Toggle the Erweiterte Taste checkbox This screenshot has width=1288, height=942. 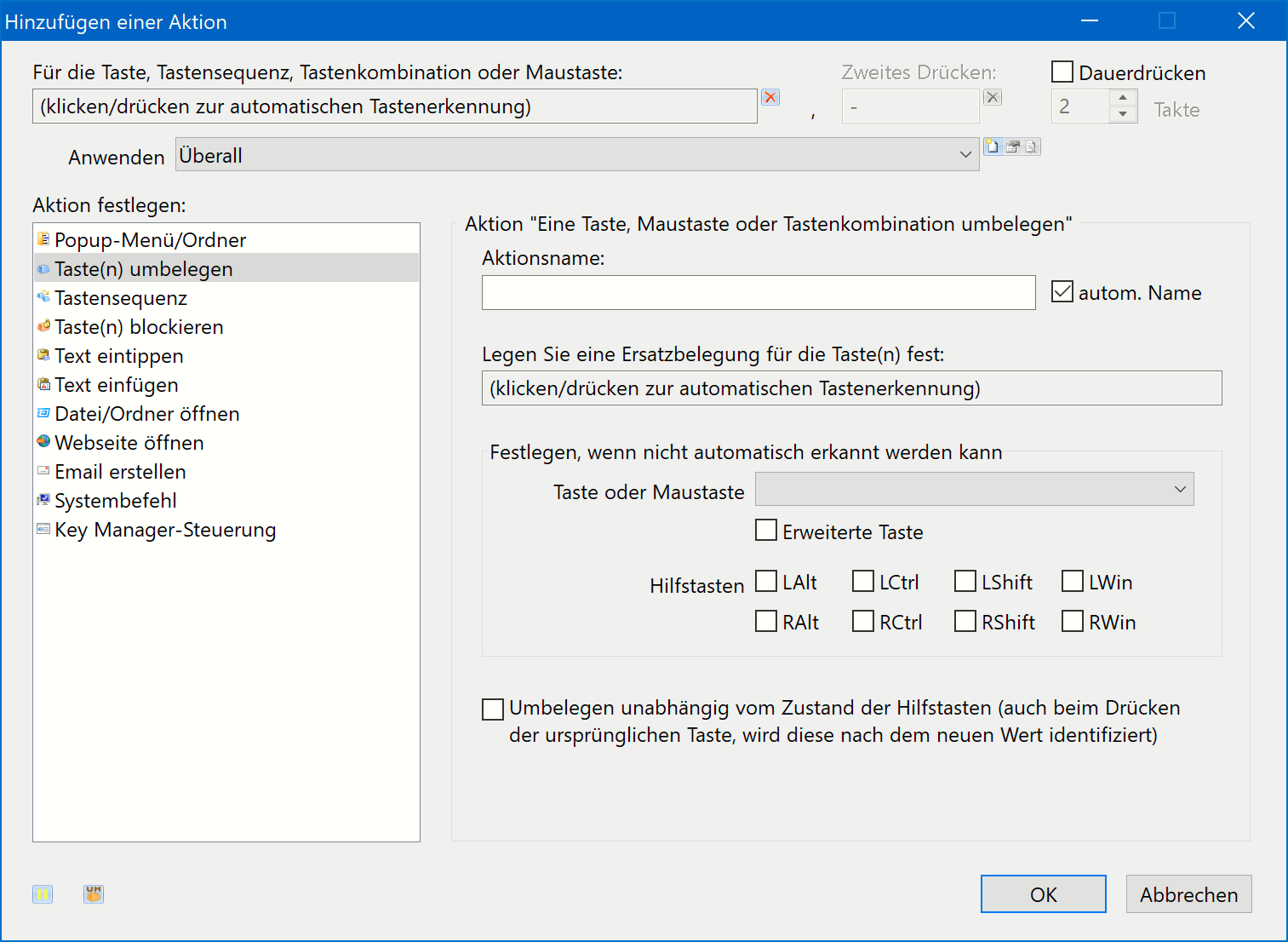(766, 531)
